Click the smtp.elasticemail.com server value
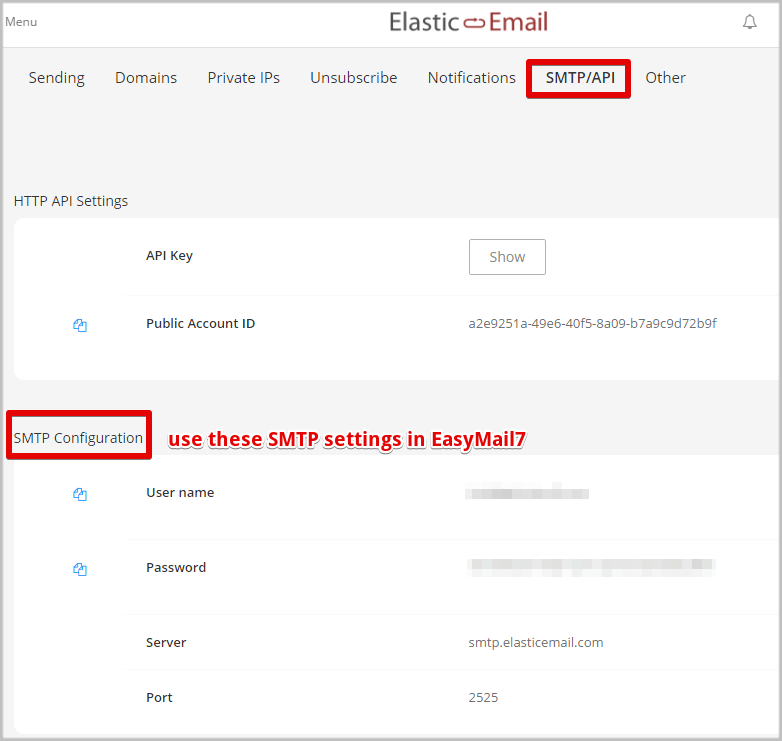 point(536,642)
